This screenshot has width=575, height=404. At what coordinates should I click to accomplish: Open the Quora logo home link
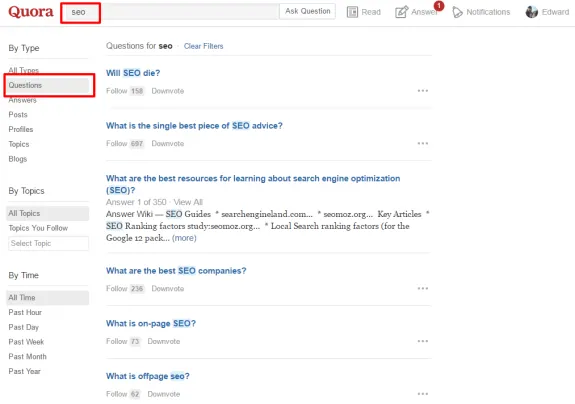(x=31, y=12)
